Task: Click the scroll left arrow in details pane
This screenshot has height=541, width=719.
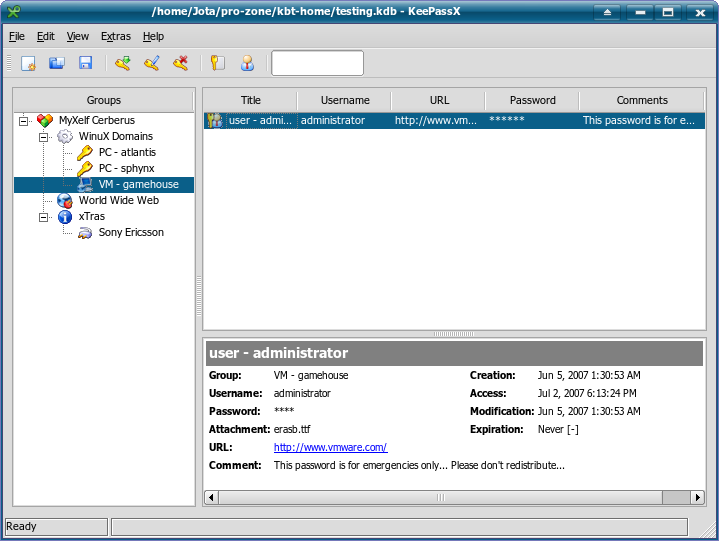Action: (211, 497)
